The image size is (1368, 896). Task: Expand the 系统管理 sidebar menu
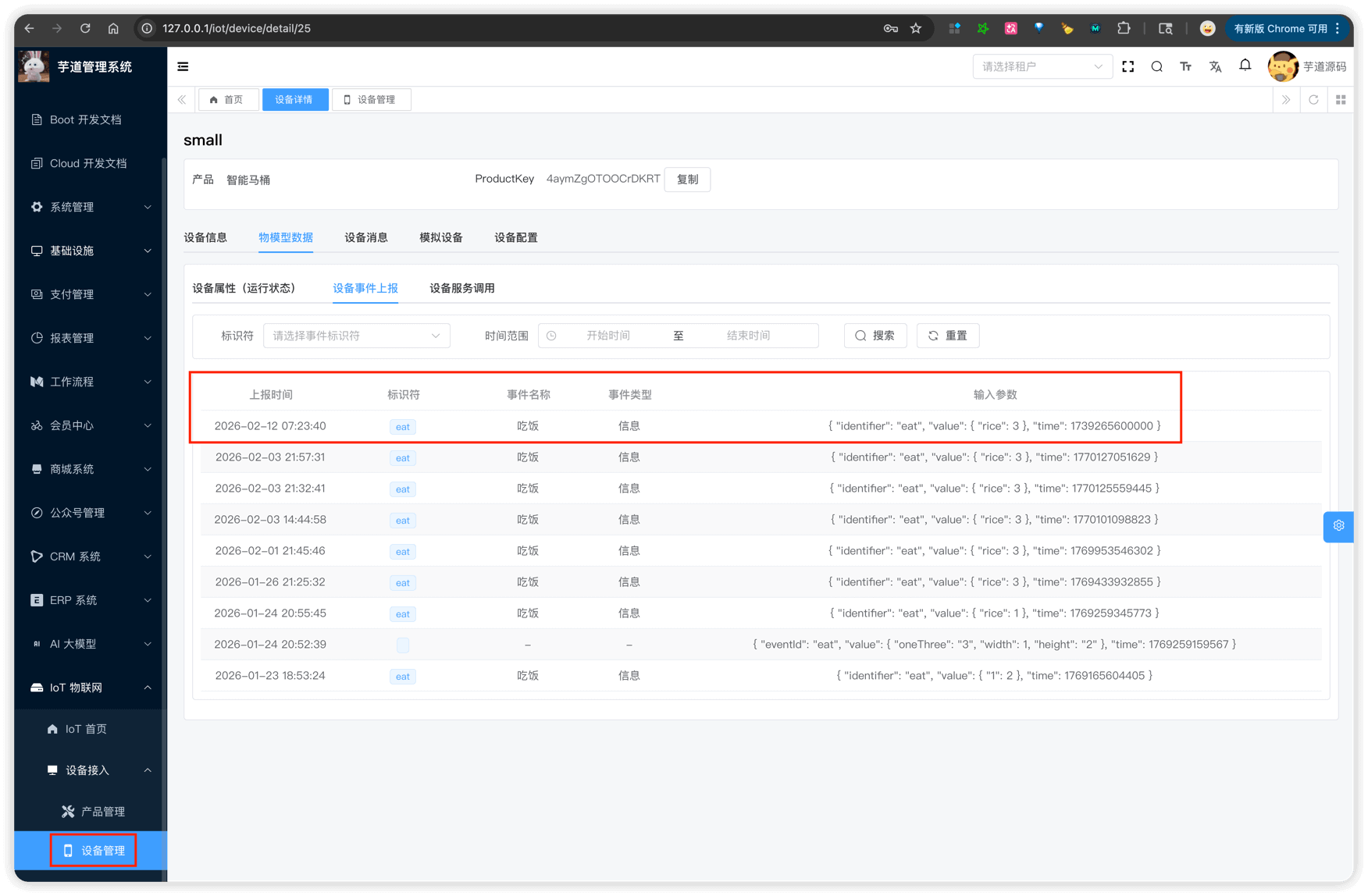click(91, 207)
